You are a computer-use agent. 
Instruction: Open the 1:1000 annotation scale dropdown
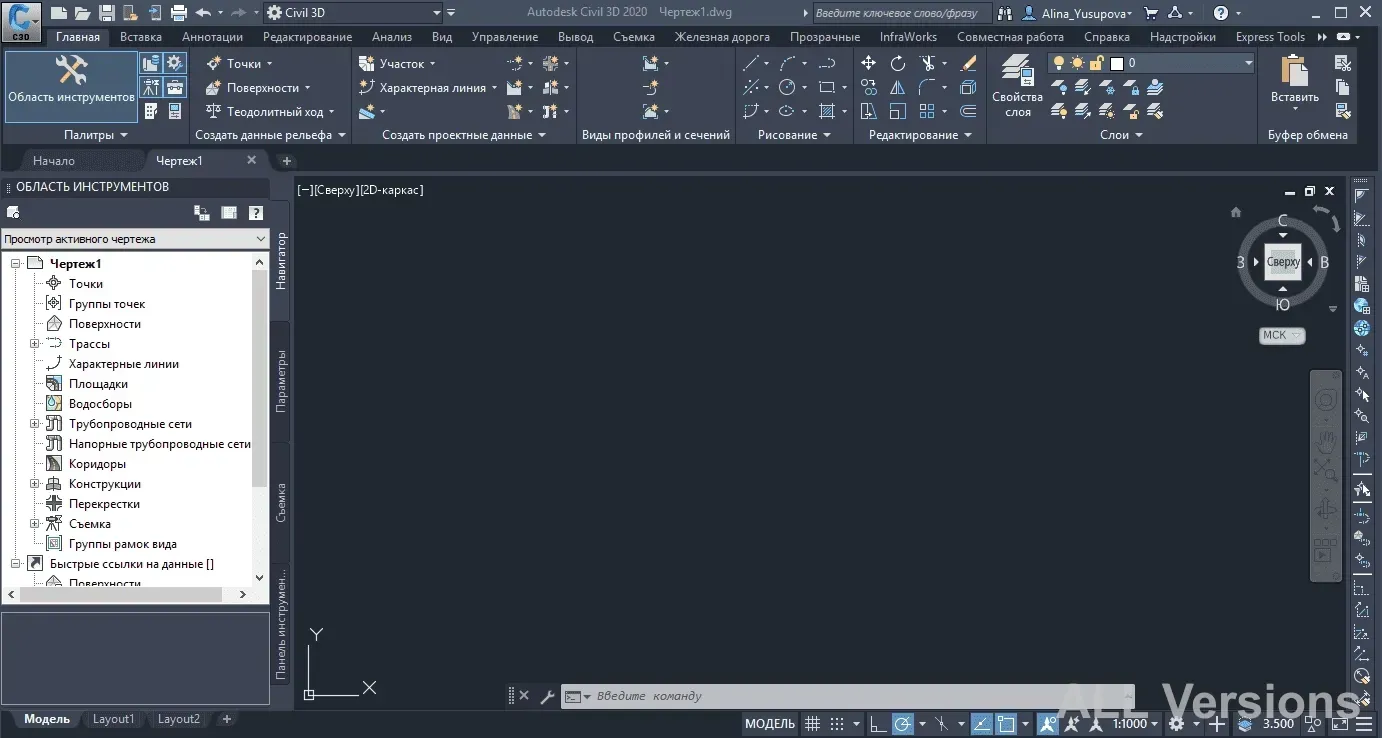pyautogui.click(x=1135, y=723)
